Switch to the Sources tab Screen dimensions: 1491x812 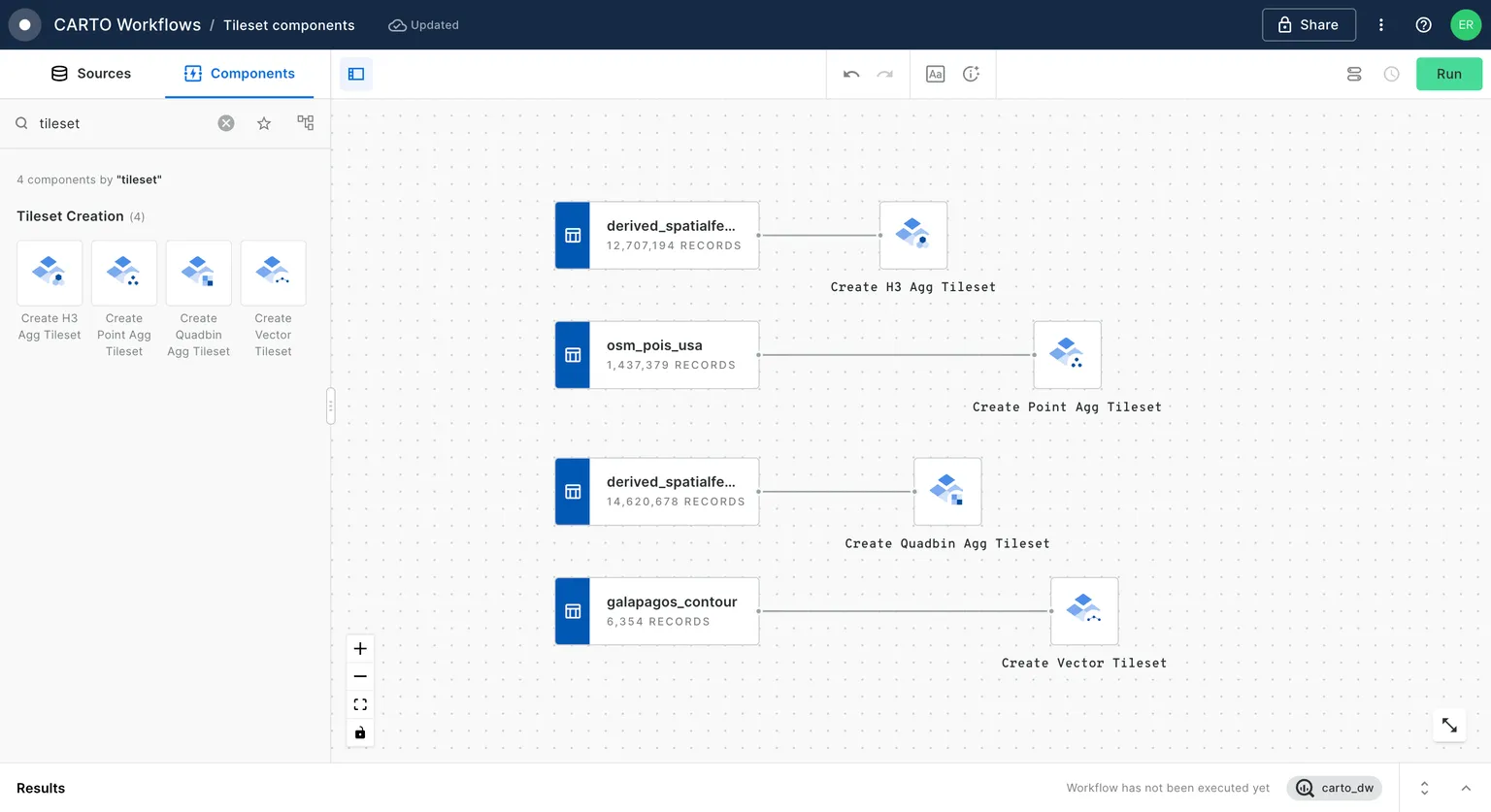tap(91, 73)
